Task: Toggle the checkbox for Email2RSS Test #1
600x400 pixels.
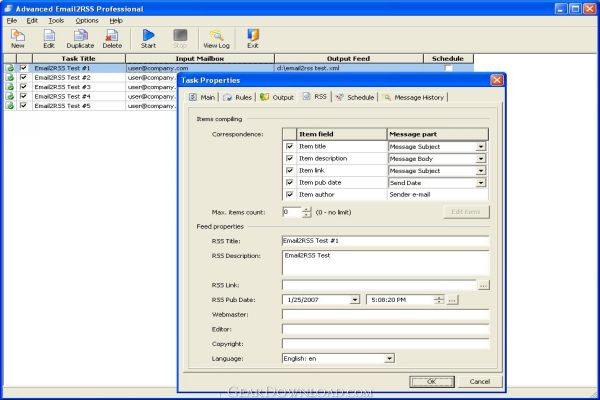Action: 23,68
